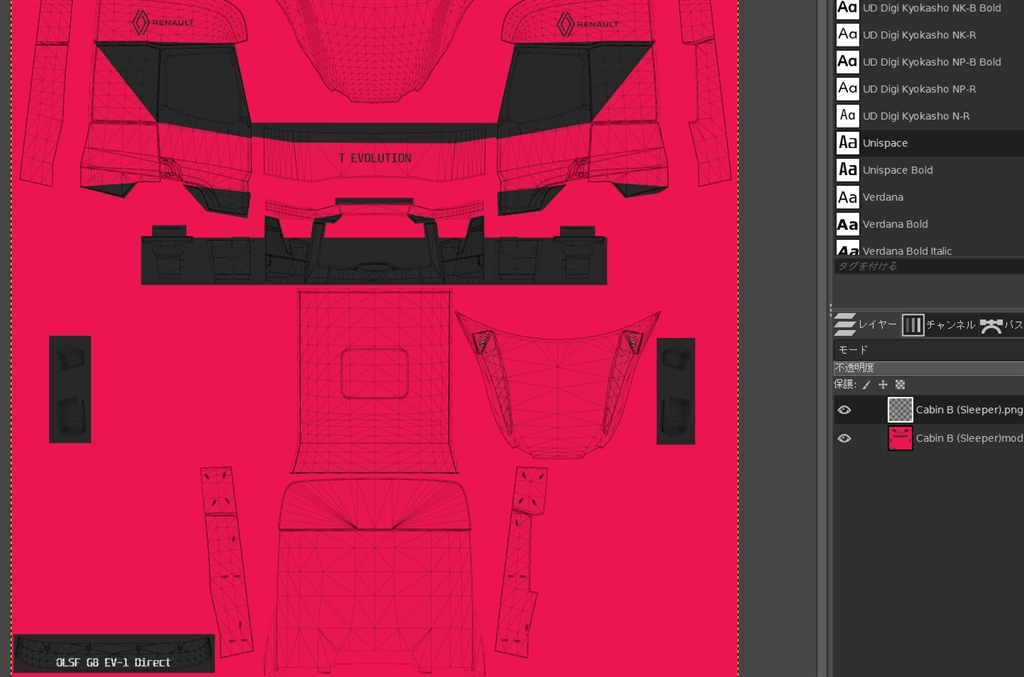Switch to the パス (Paths) tab
The height and width of the screenshot is (677, 1024).
pos(1001,324)
